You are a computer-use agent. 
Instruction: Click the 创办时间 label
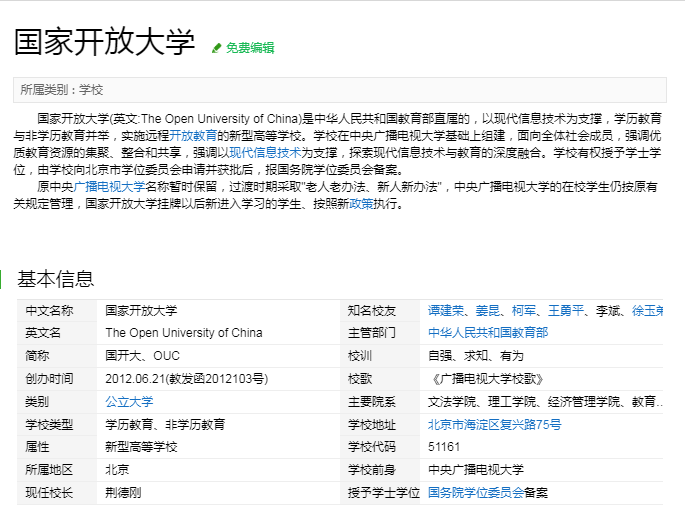49,378
